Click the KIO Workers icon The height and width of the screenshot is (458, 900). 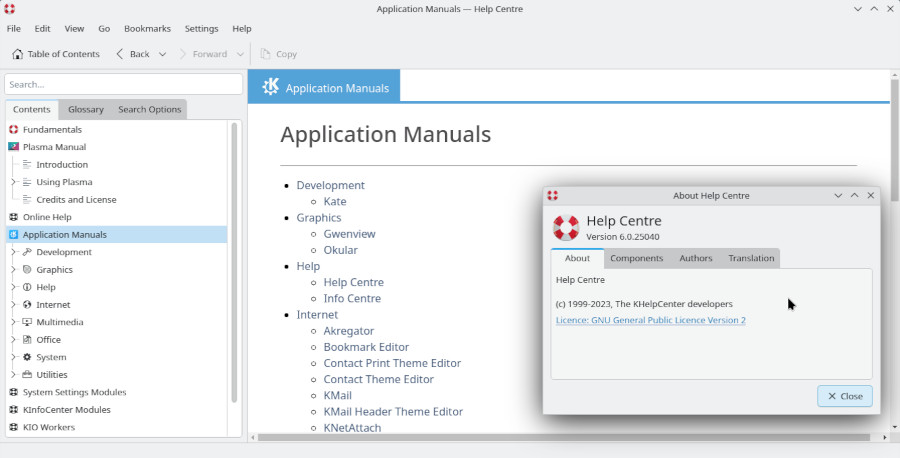pos(14,428)
